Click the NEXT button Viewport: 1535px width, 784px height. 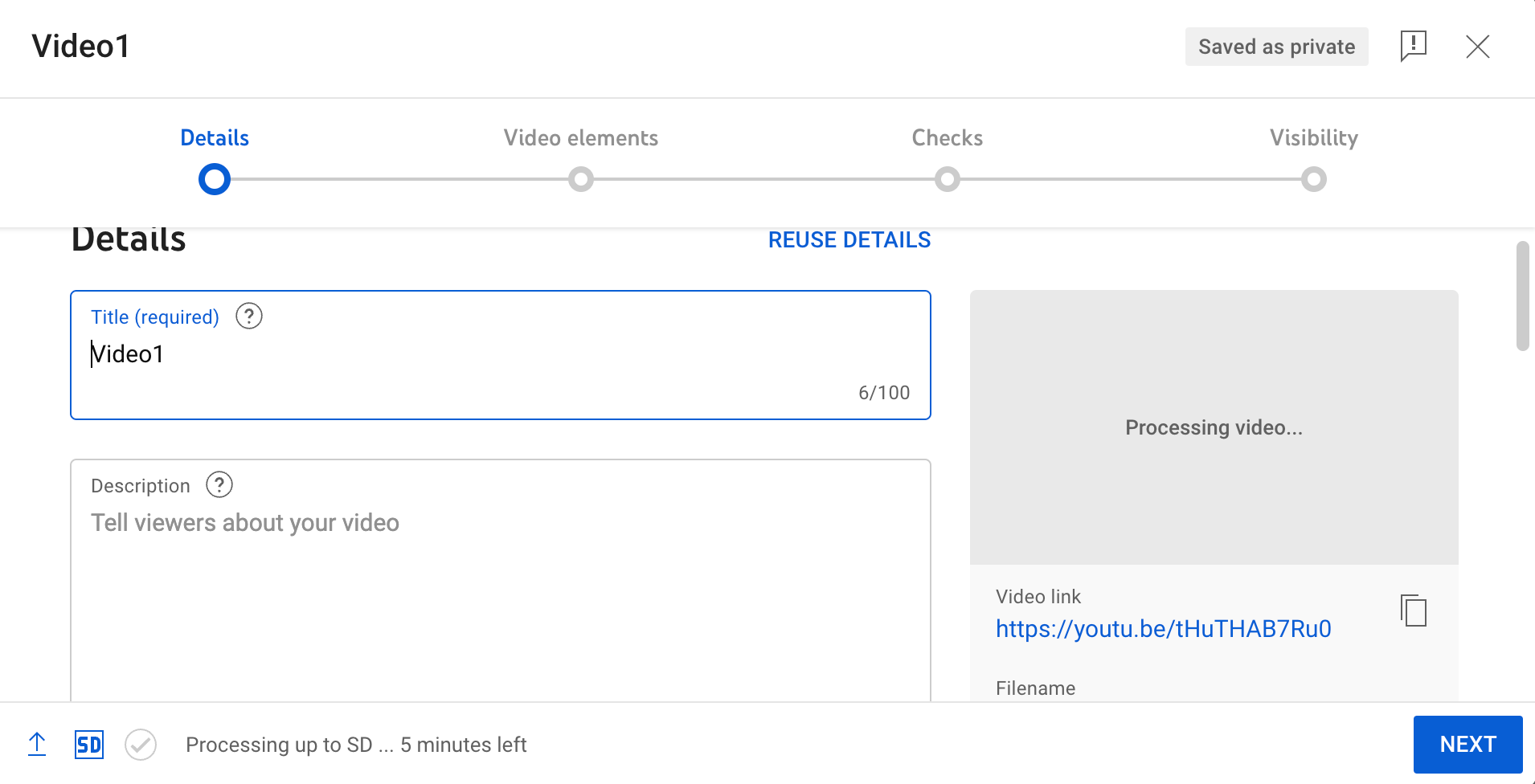point(1467,745)
